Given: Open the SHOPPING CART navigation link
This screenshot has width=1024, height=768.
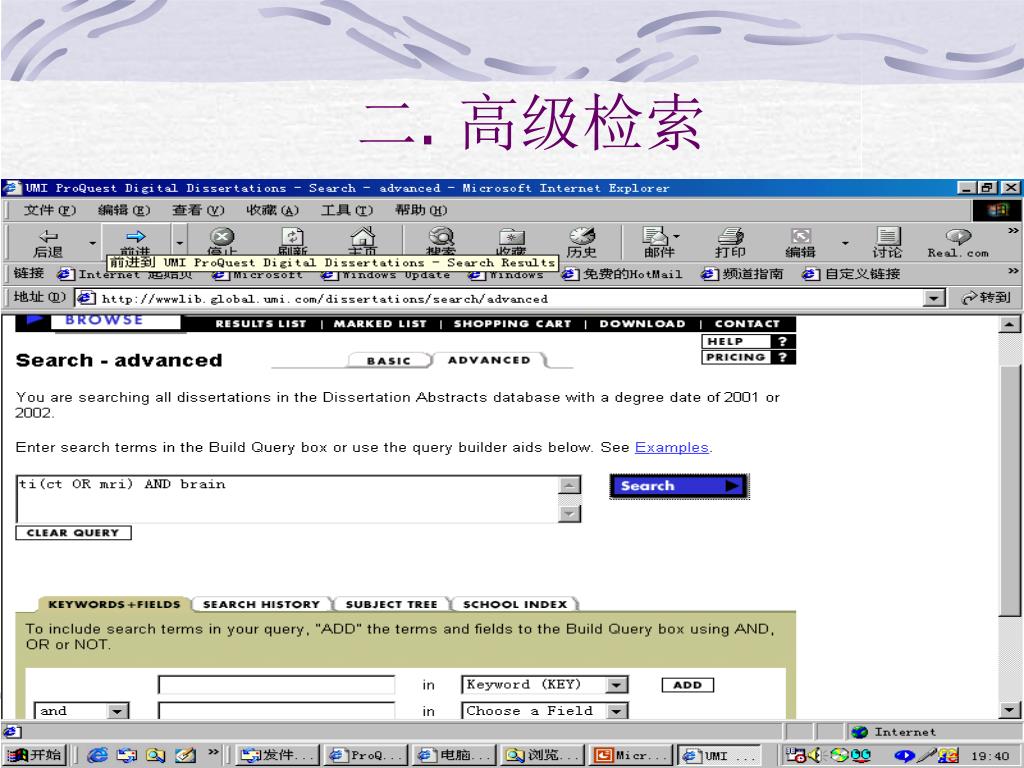Looking at the screenshot, I should click(512, 323).
